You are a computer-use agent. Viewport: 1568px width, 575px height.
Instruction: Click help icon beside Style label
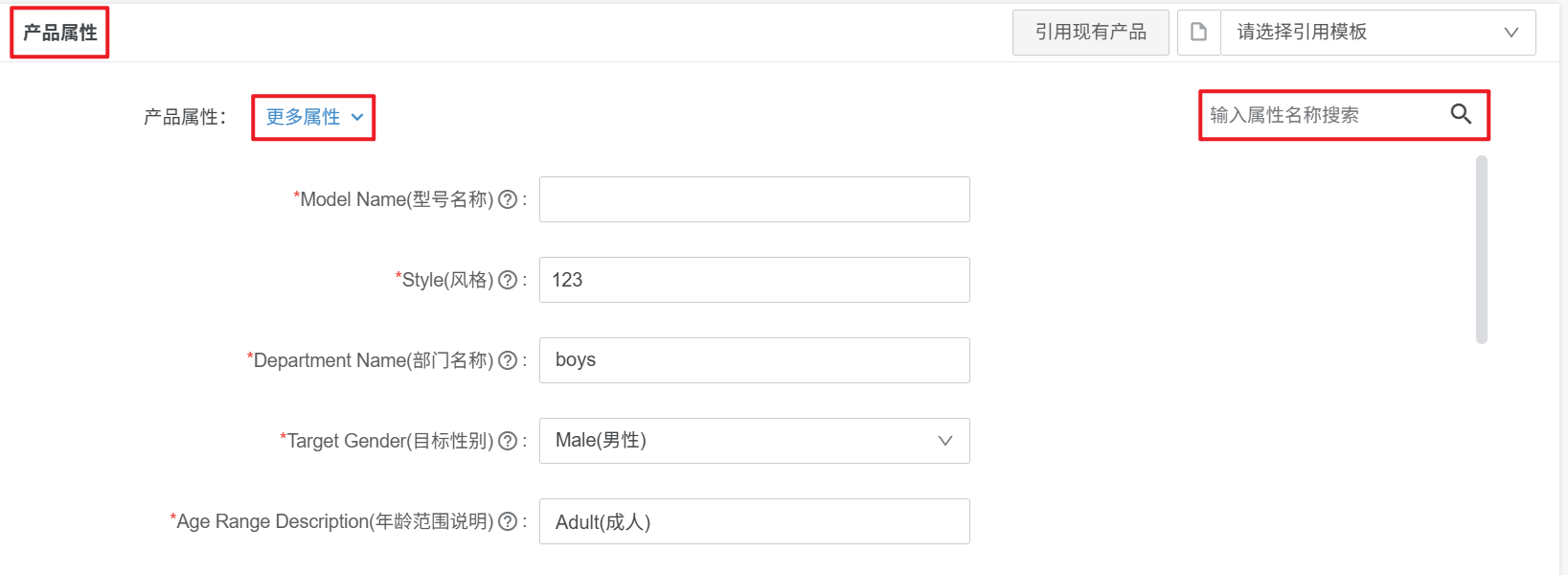509,280
